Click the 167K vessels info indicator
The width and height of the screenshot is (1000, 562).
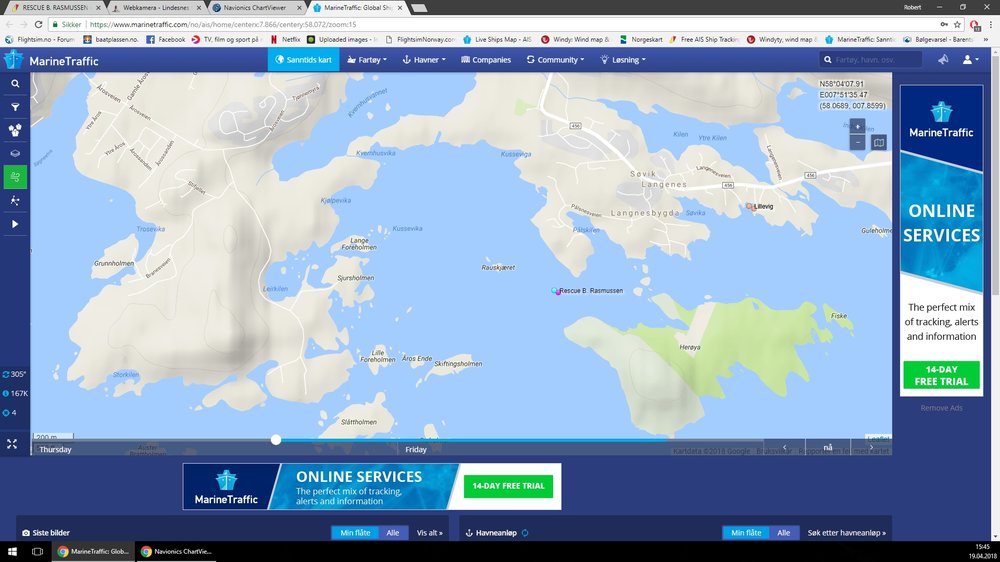tap(15, 394)
